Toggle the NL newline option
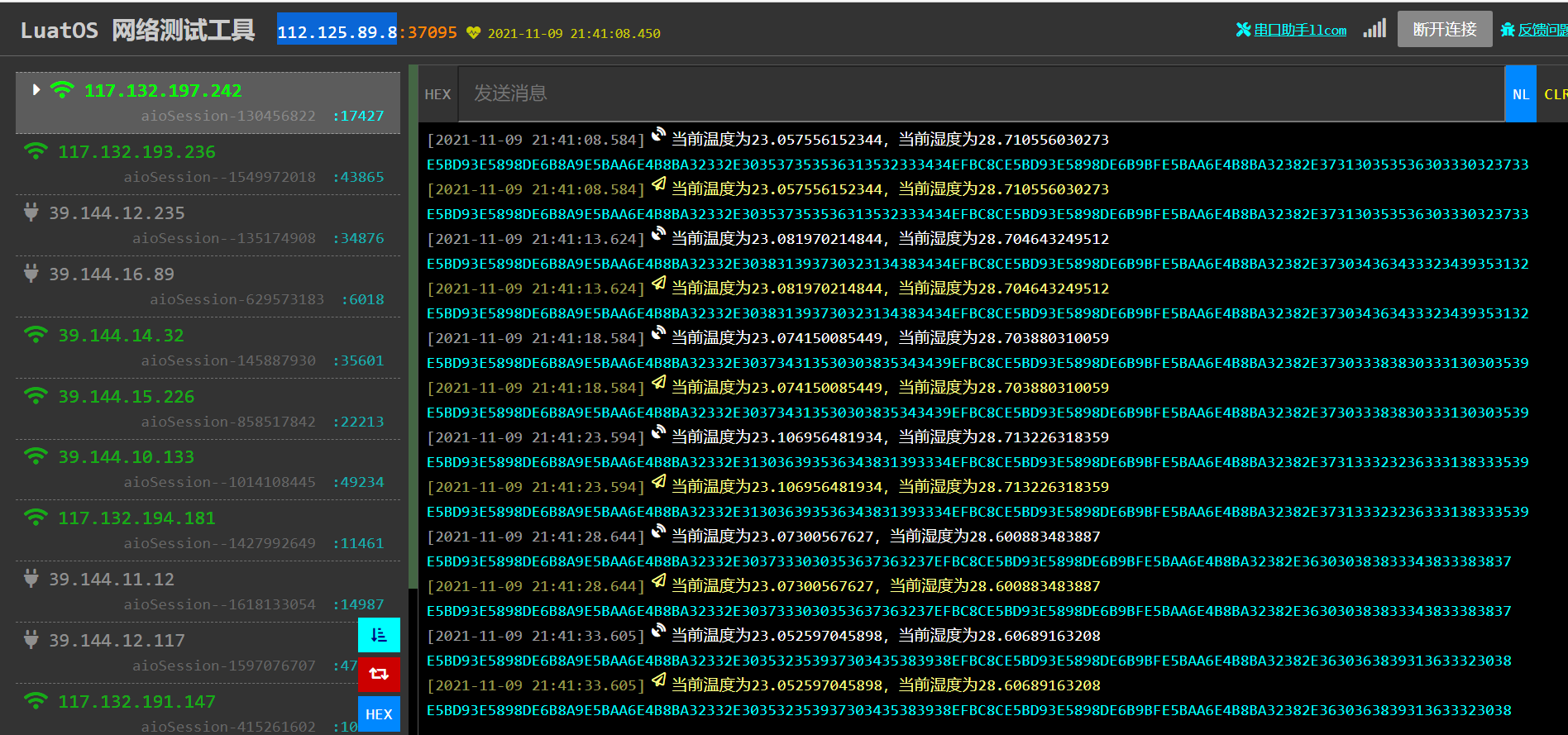Screen dimensions: 1568x735 pos(1520,94)
